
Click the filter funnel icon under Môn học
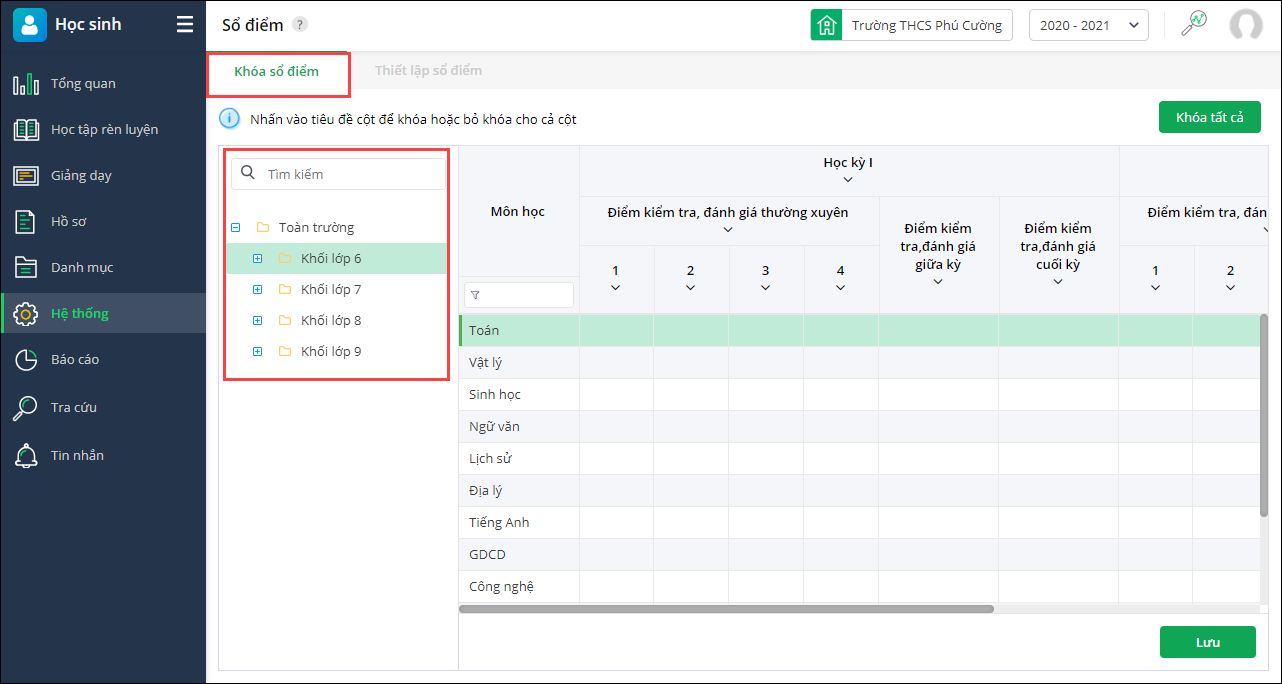475,295
